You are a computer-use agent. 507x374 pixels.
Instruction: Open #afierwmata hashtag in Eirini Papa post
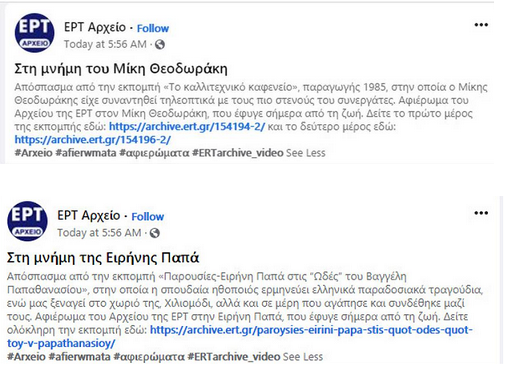tap(80, 357)
